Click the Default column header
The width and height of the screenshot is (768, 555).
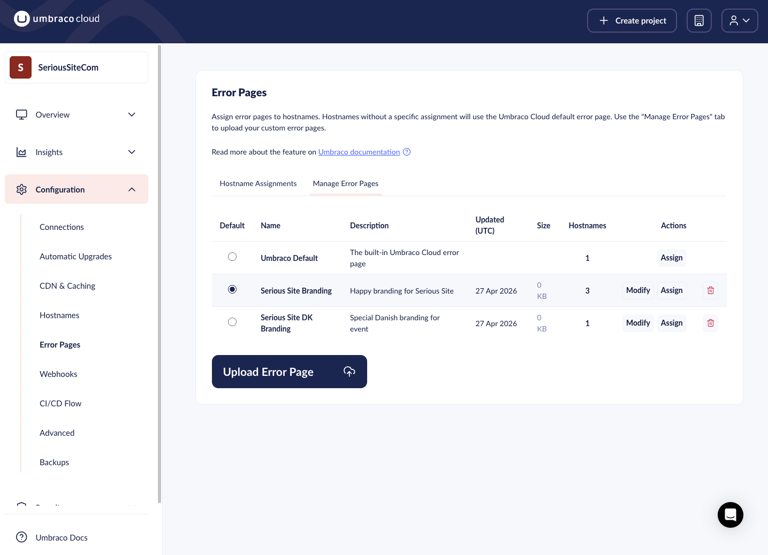232,225
